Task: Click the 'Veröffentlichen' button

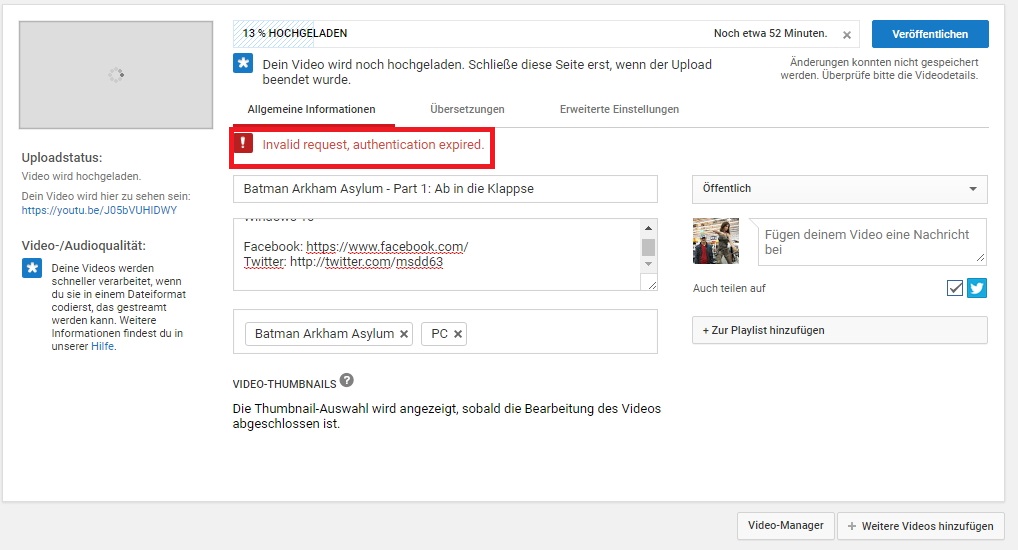Action: pos(930,34)
